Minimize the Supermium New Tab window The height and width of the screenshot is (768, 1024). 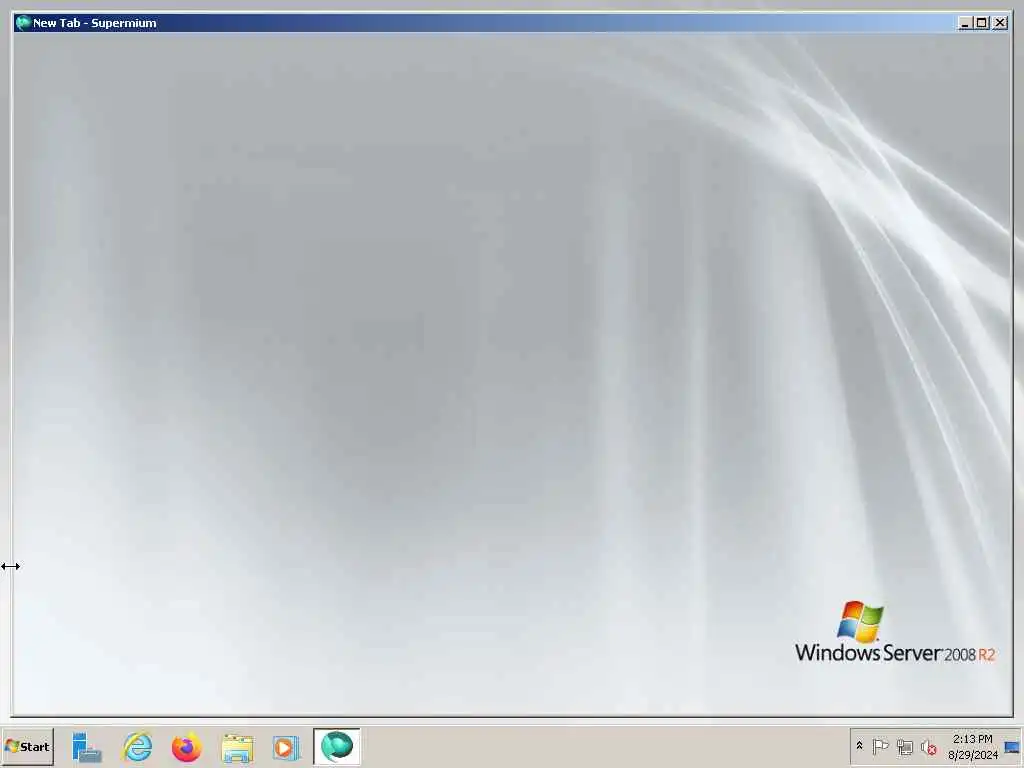pos(965,23)
